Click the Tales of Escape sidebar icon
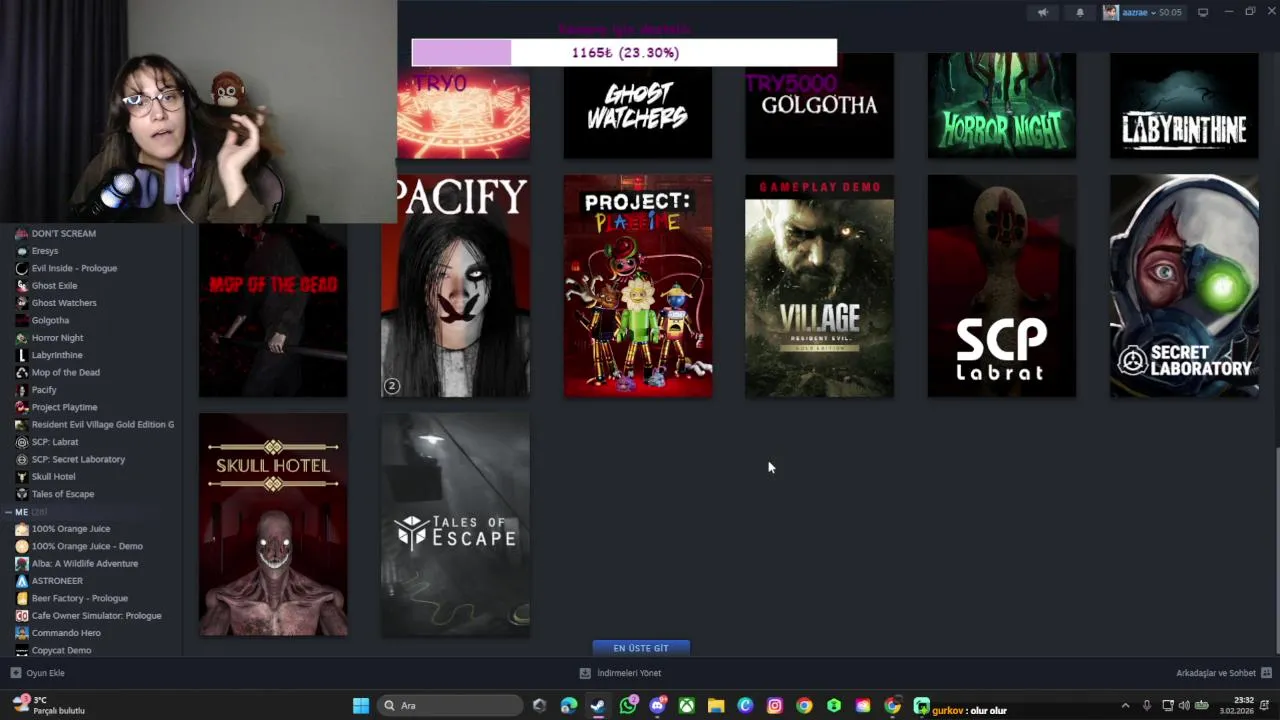This screenshot has width=1280, height=720. pos(22,494)
